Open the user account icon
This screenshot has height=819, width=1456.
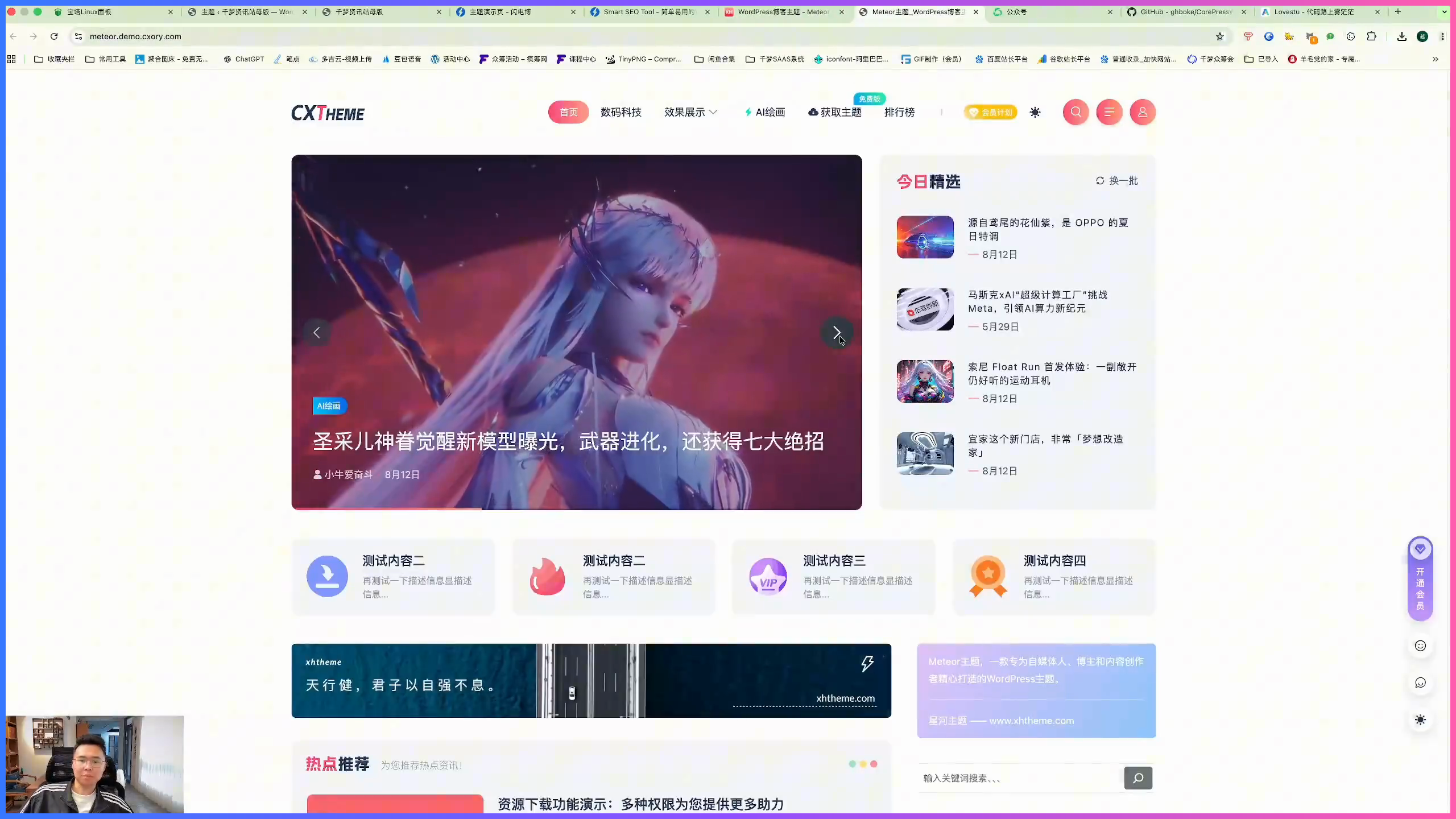(x=1143, y=112)
